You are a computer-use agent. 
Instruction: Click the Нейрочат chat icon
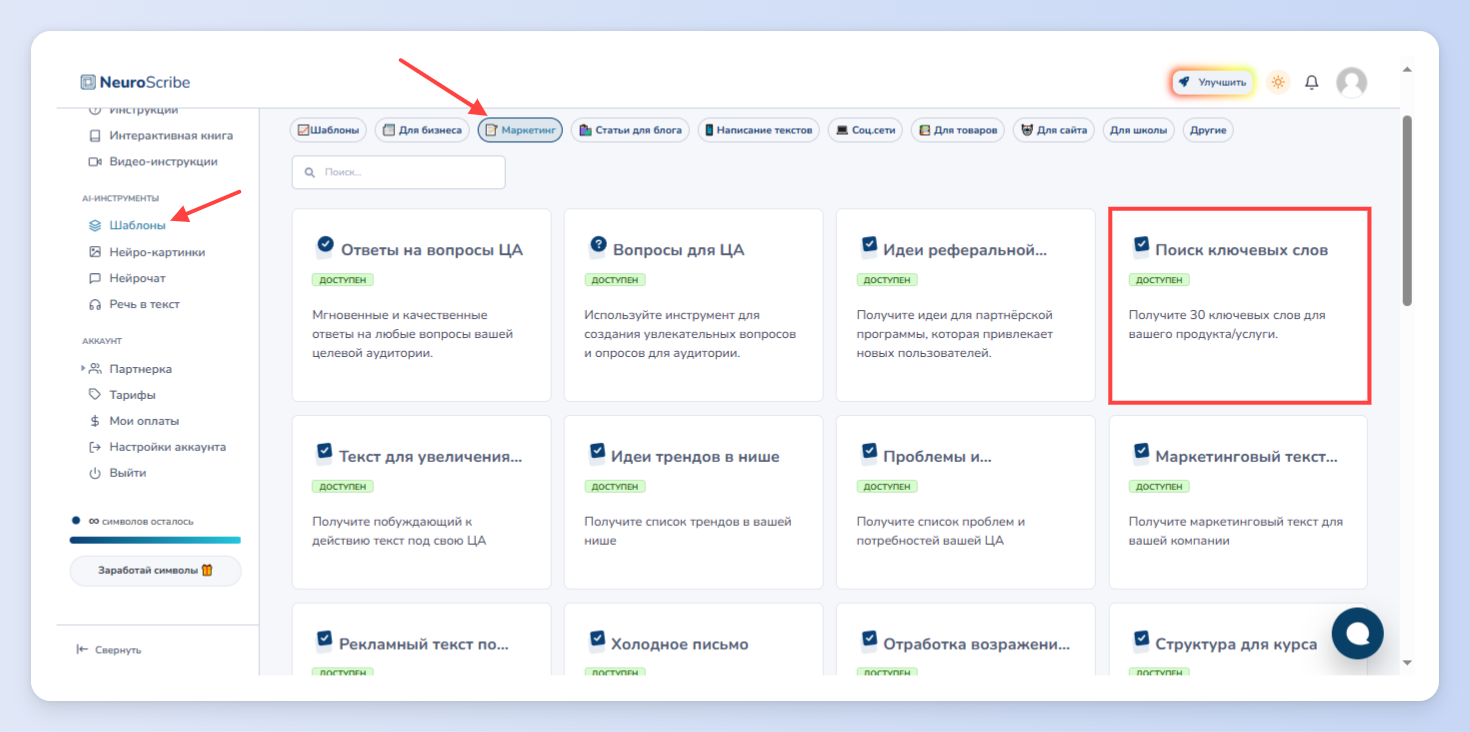[x=95, y=278]
